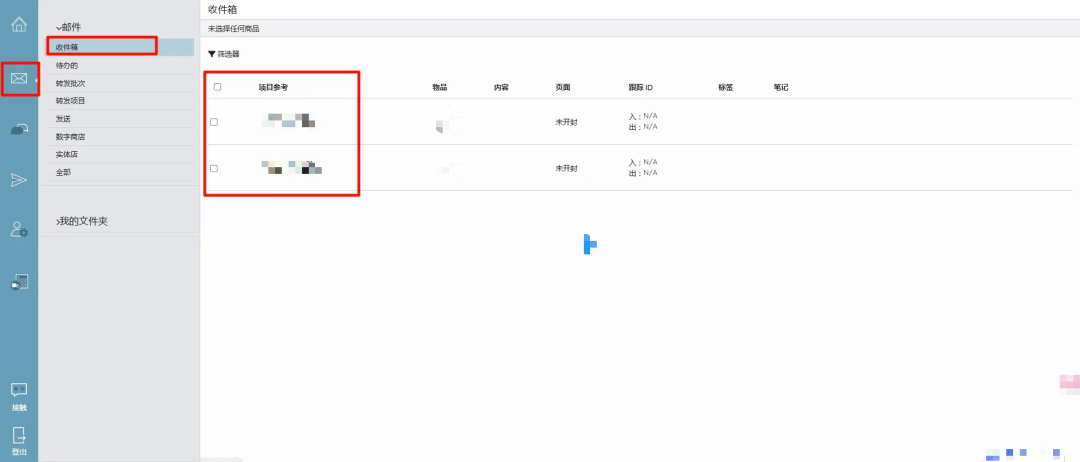Tick the select-all checkbox in table header
Image resolution: width=1080 pixels, height=462 pixels.
tap(217, 87)
